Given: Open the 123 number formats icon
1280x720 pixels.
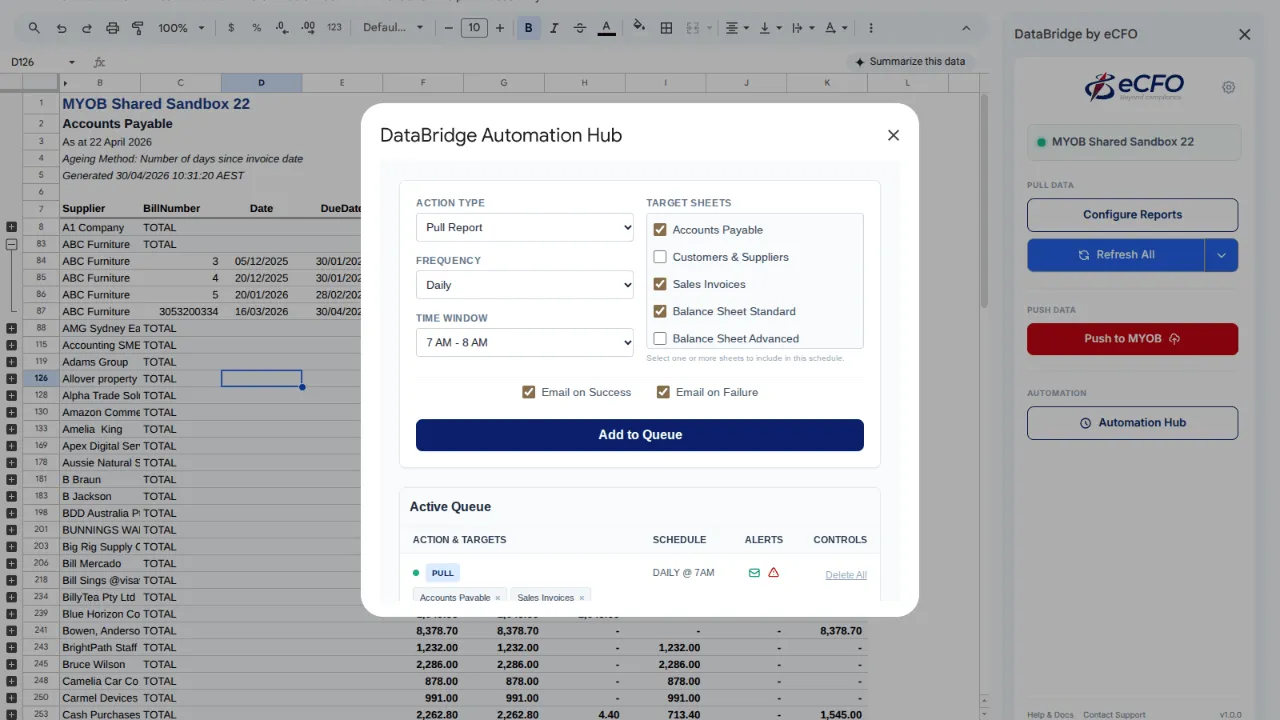Looking at the screenshot, I should (334, 28).
